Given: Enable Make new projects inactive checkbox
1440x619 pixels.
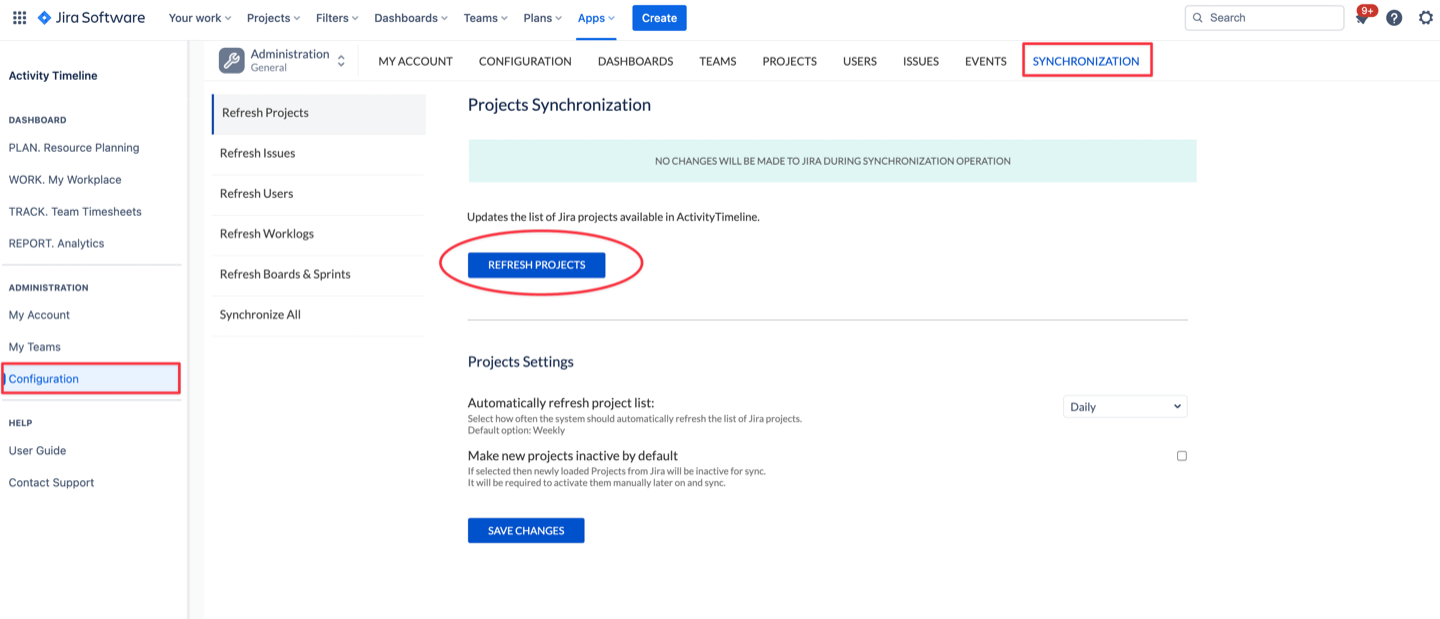Looking at the screenshot, I should click(x=1181, y=456).
